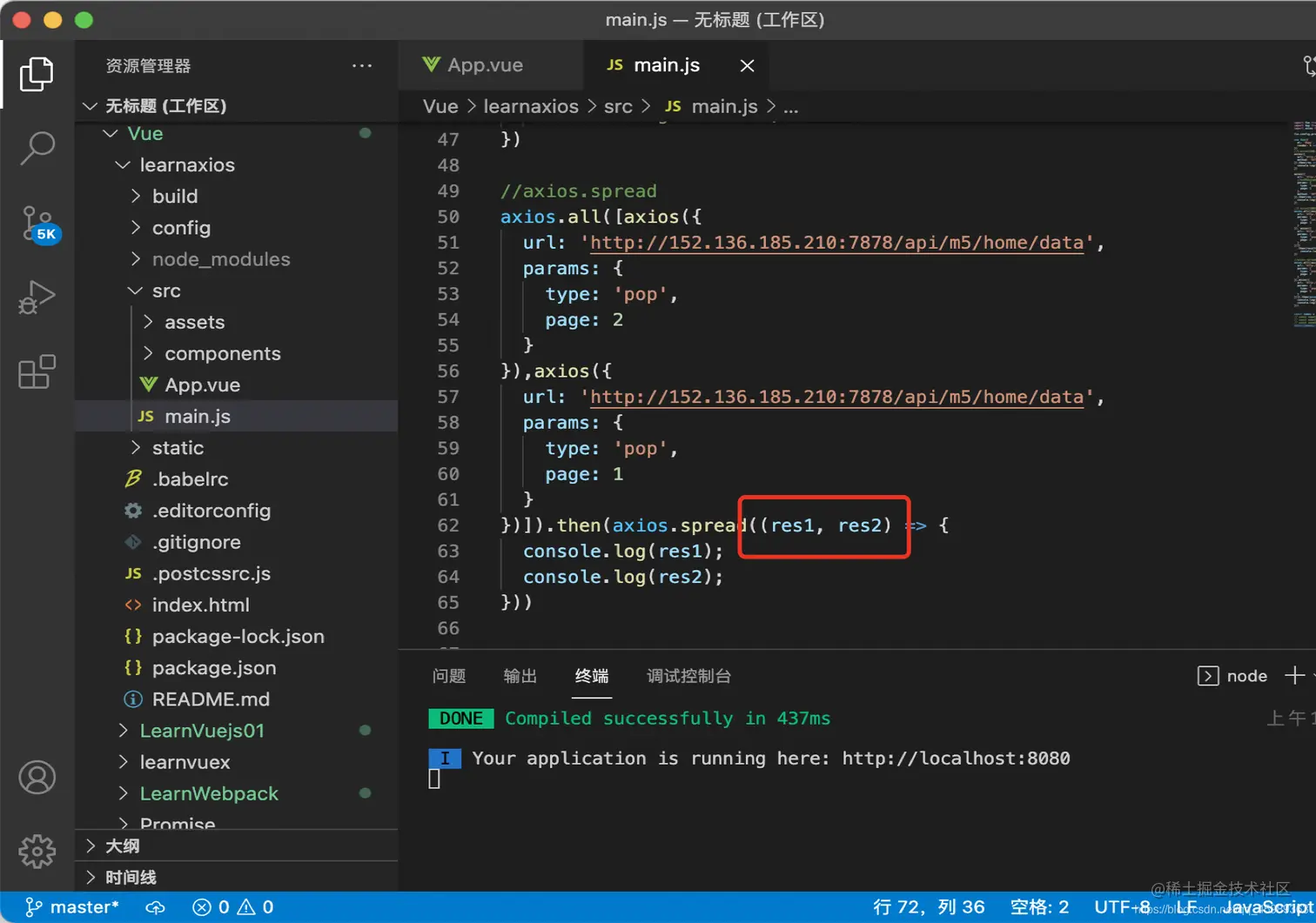
Task: Open package.json file
Action: pyautogui.click(x=237, y=668)
